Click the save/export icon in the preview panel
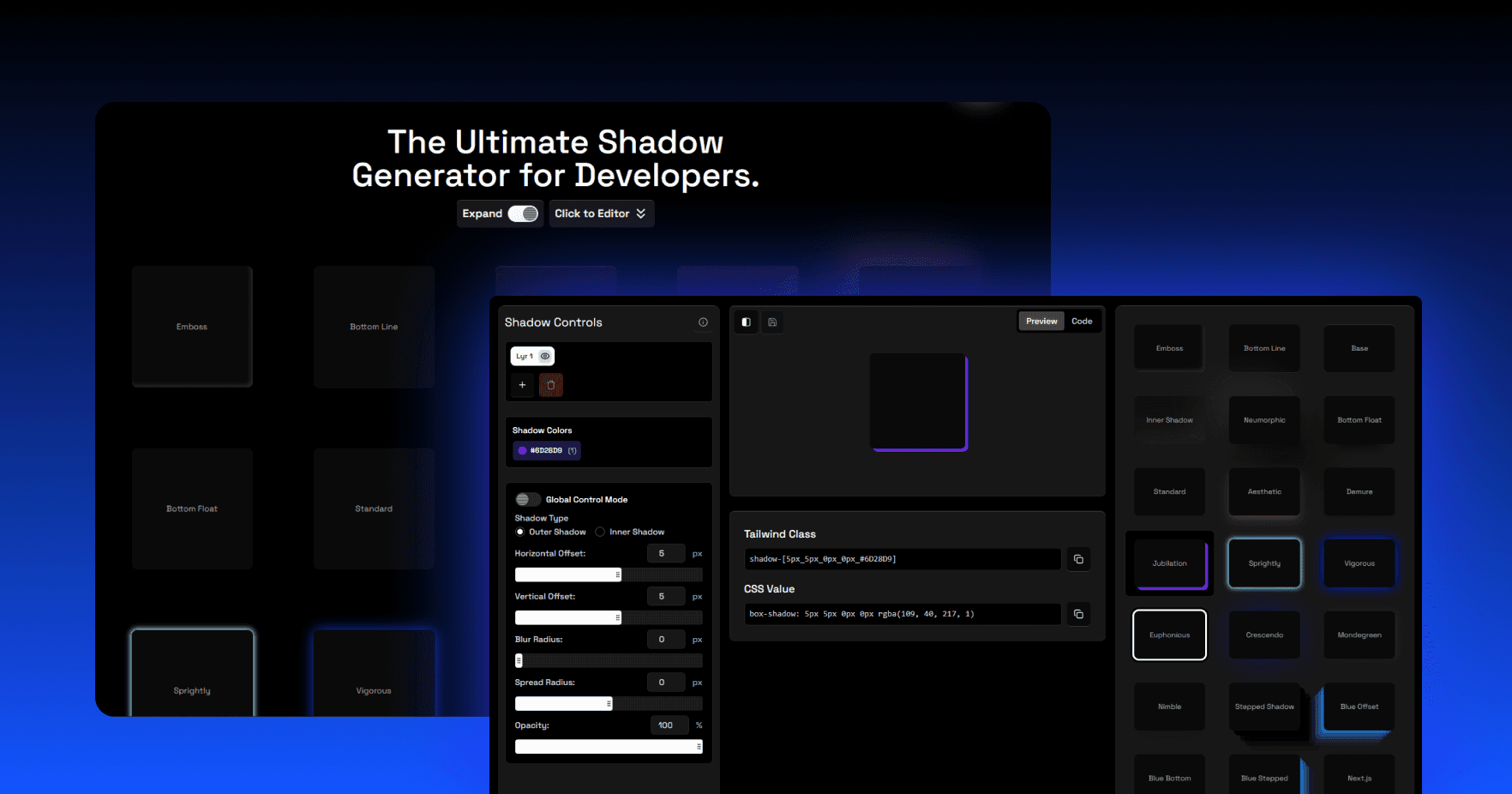 pyautogui.click(x=772, y=322)
